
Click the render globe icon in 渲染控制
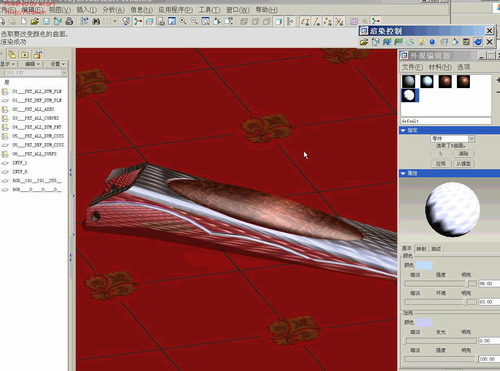478,42
